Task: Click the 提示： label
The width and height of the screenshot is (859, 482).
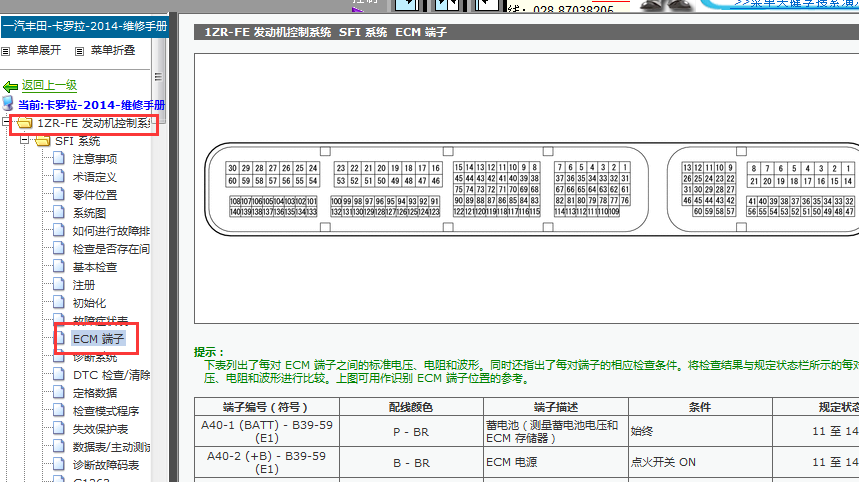Action: pyautogui.click(x=209, y=352)
